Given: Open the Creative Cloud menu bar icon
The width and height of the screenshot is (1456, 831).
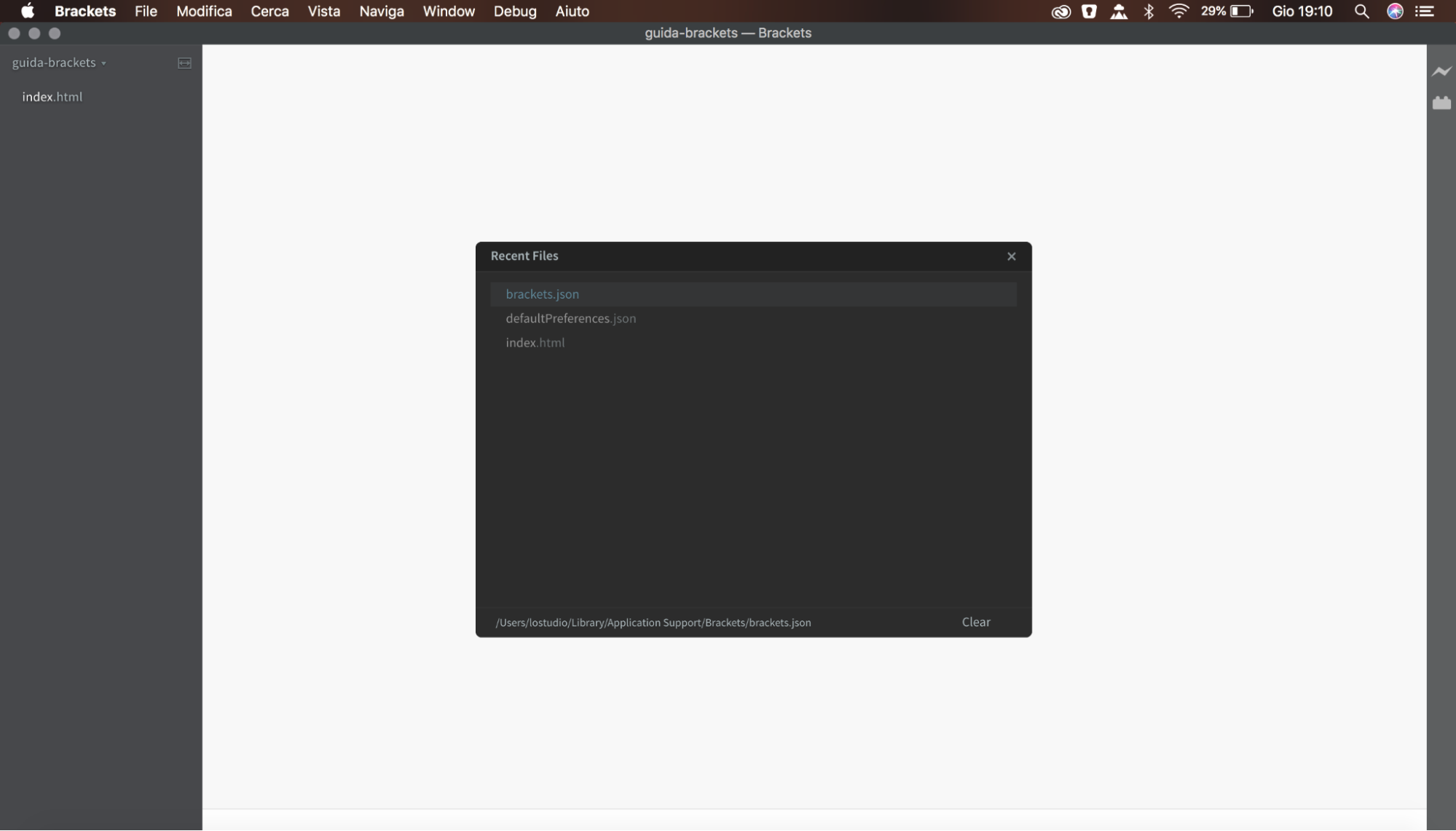Looking at the screenshot, I should tap(1060, 12).
